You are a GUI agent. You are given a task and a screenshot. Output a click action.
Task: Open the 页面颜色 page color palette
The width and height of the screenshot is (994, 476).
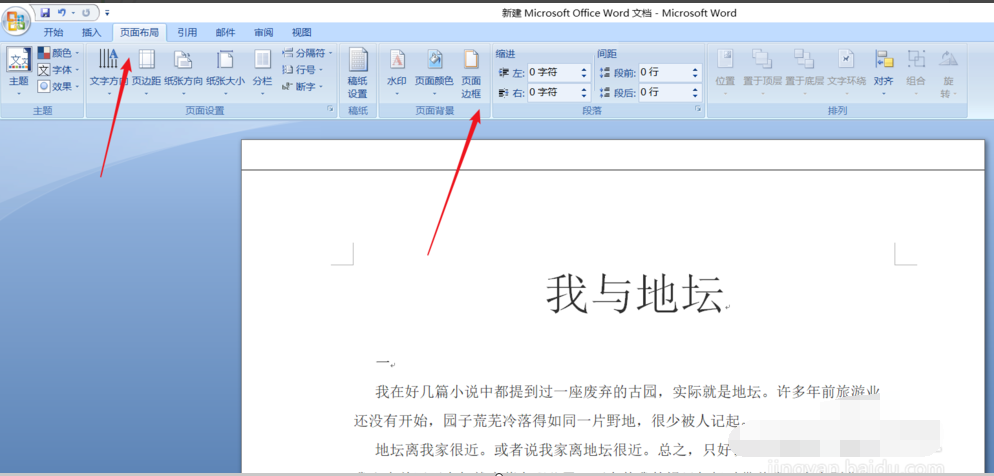[x=434, y=72]
